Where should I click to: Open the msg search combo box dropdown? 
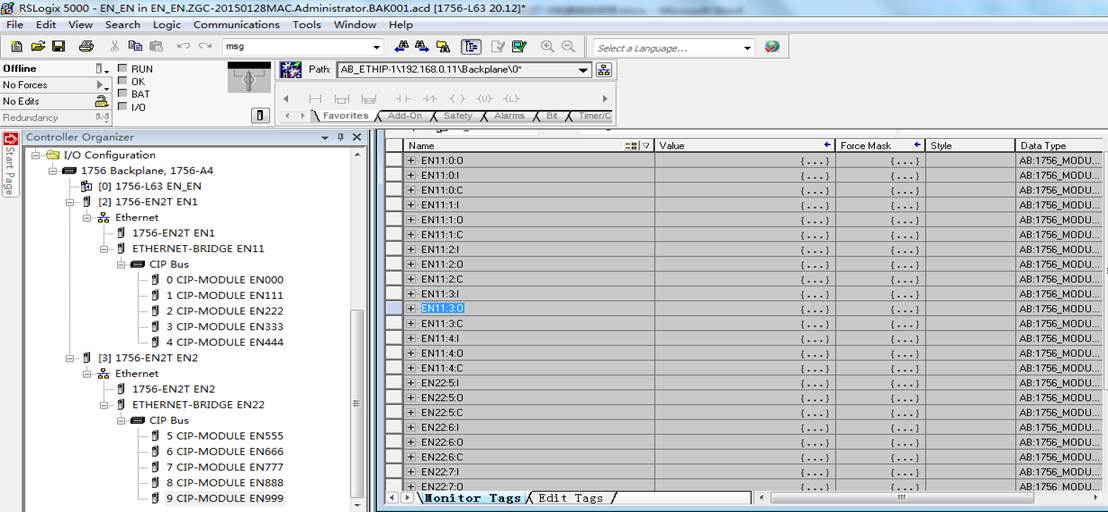[x=377, y=48]
